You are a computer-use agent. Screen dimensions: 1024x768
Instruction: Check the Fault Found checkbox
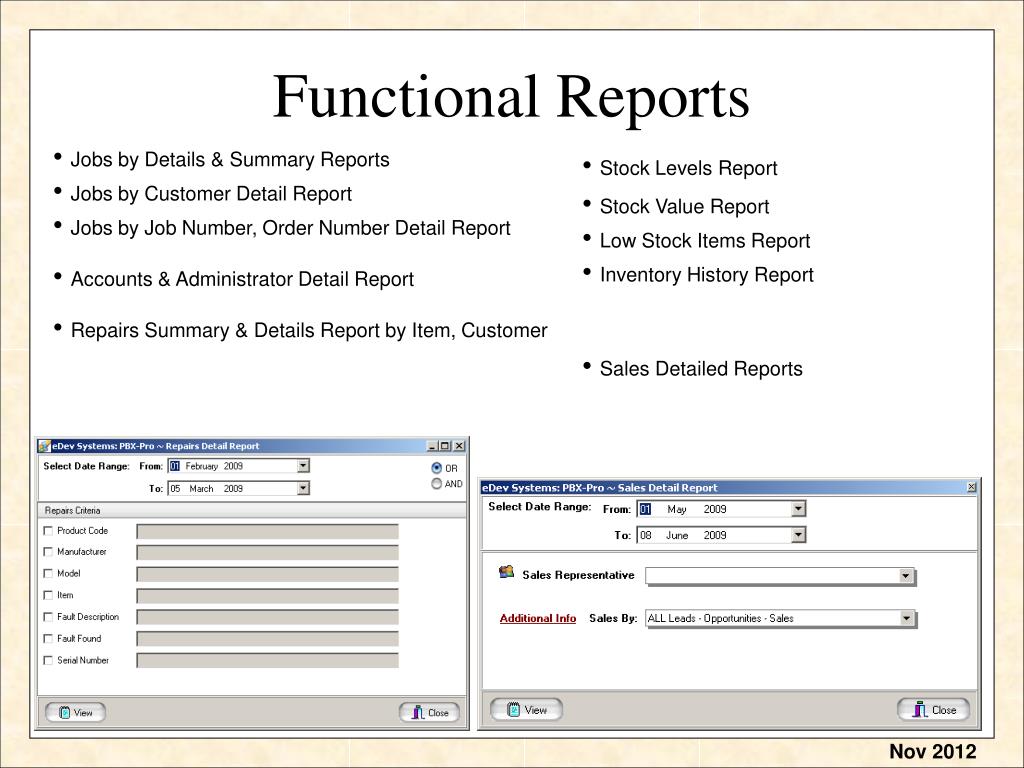coord(48,639)
